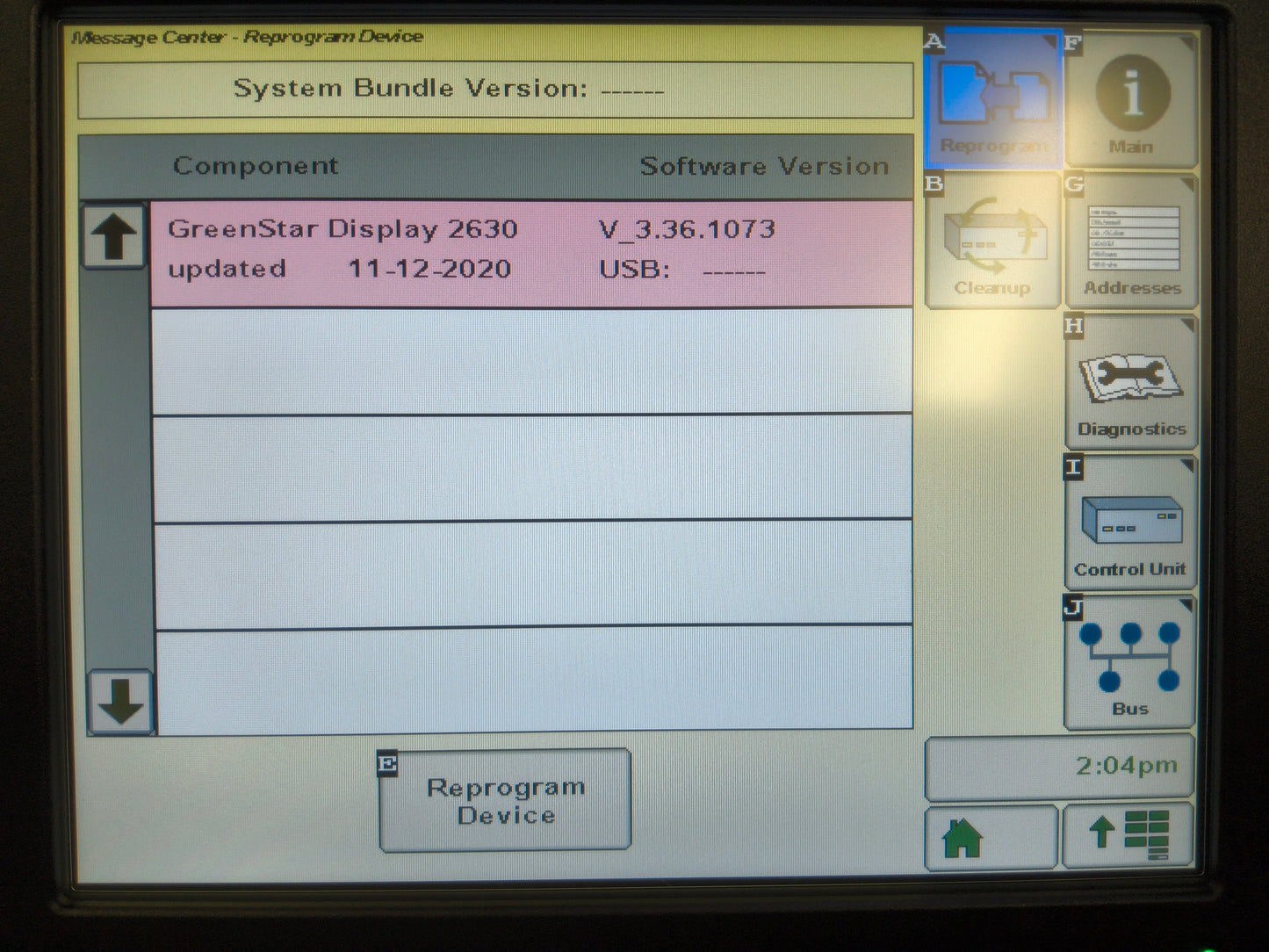Viewport: 1269px width, 952px height.
Task: Click the System Bundle Version field
Action: [x=495, y=90]
